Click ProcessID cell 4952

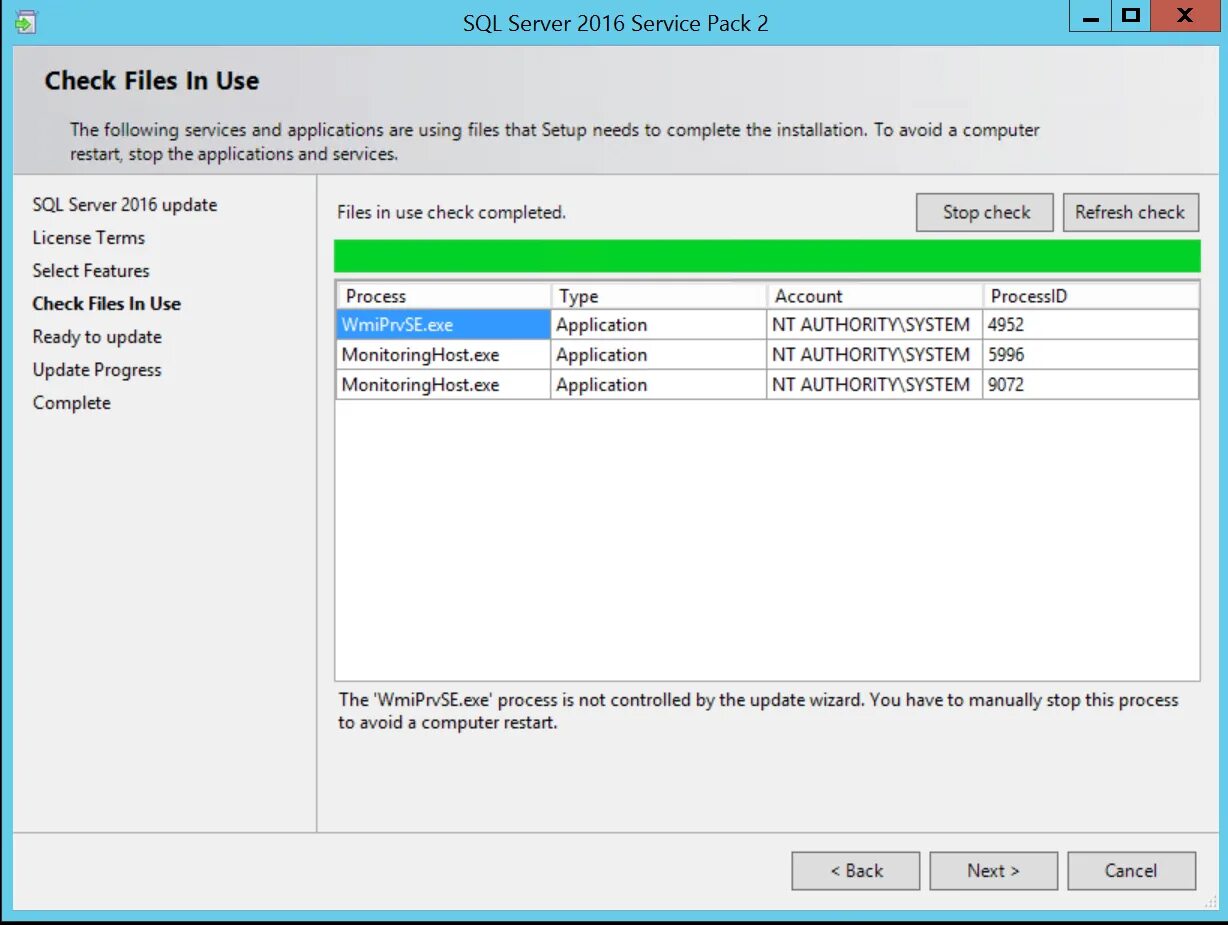[1091, 325]
